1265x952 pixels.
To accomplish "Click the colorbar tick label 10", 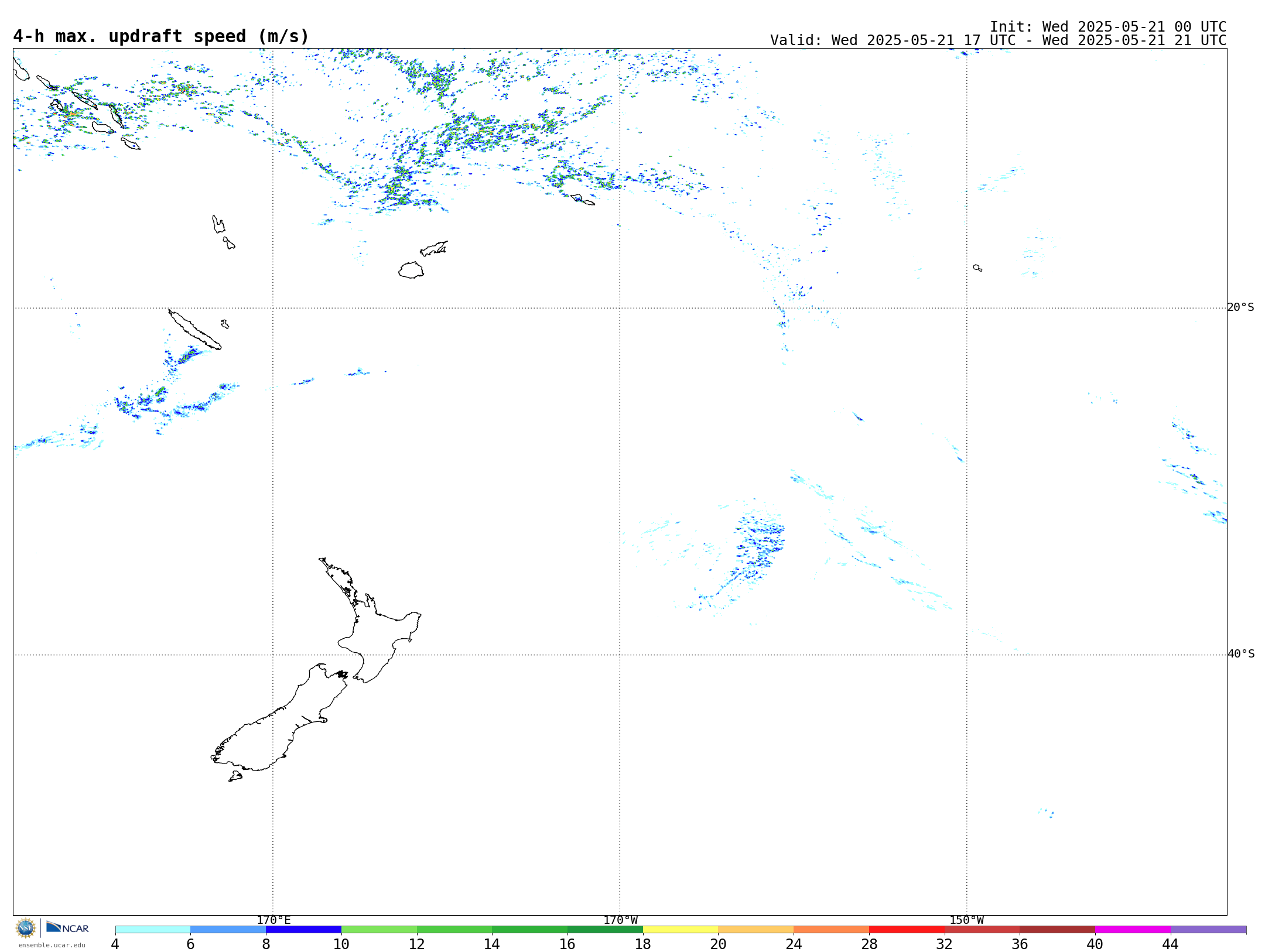I will [x=341, y=944].
